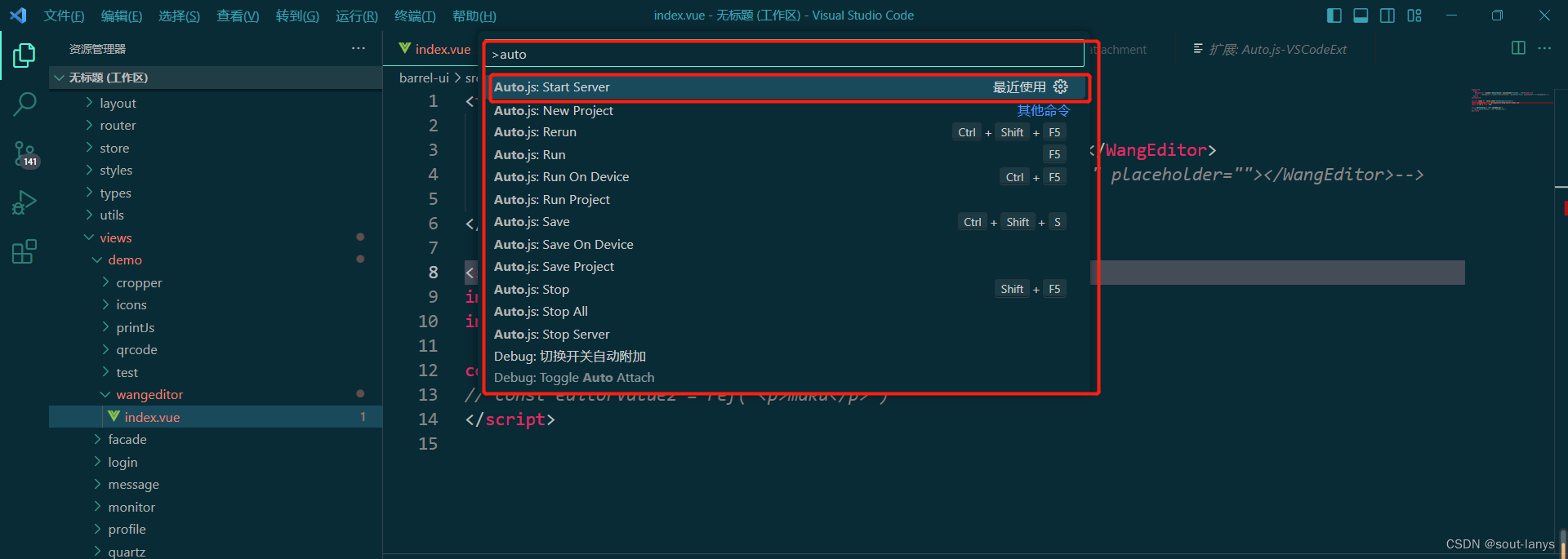
Task: Switch to index.vue editor tab
Action: coord(434,49)
